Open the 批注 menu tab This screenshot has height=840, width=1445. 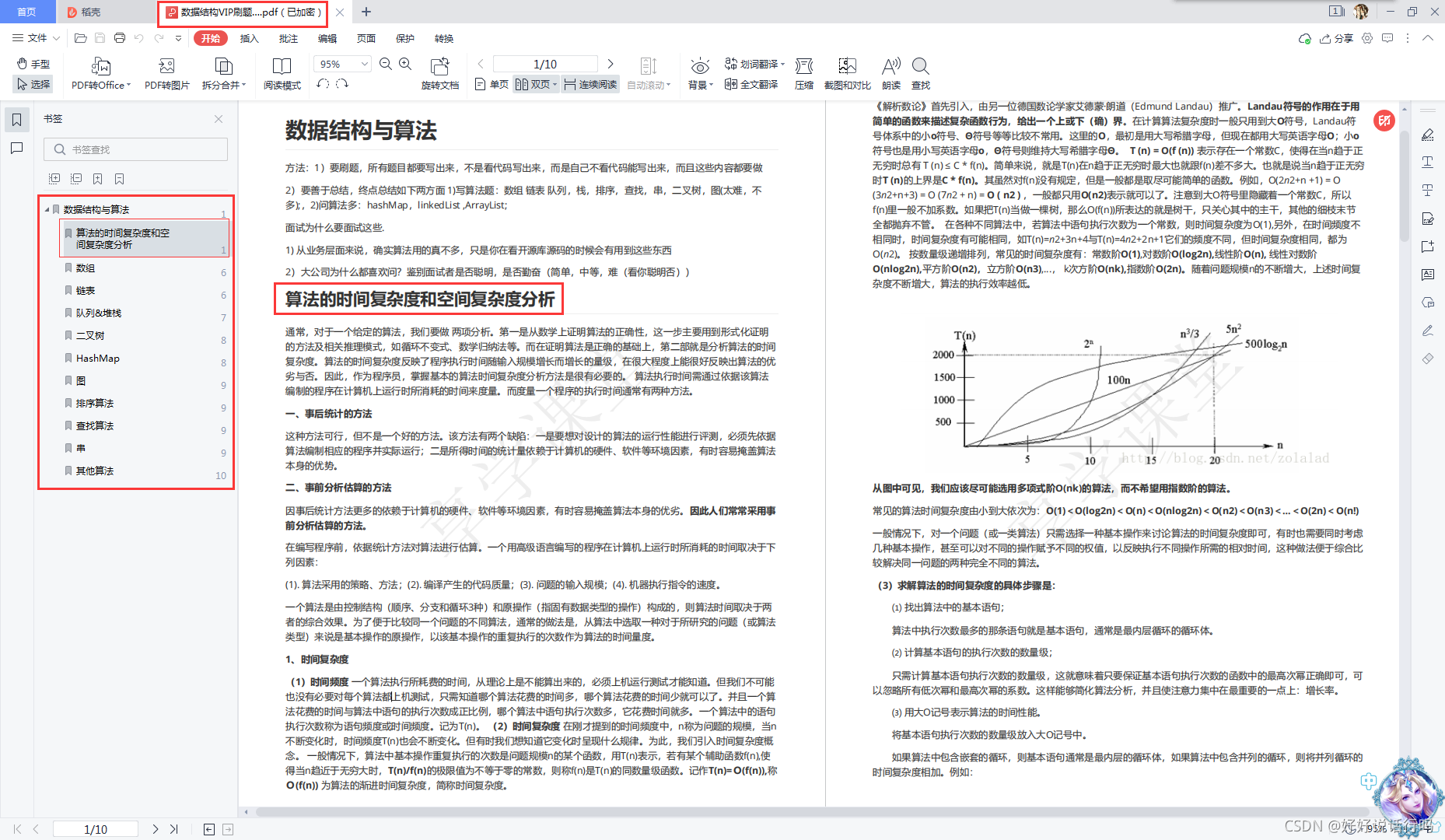pos(288,38)
